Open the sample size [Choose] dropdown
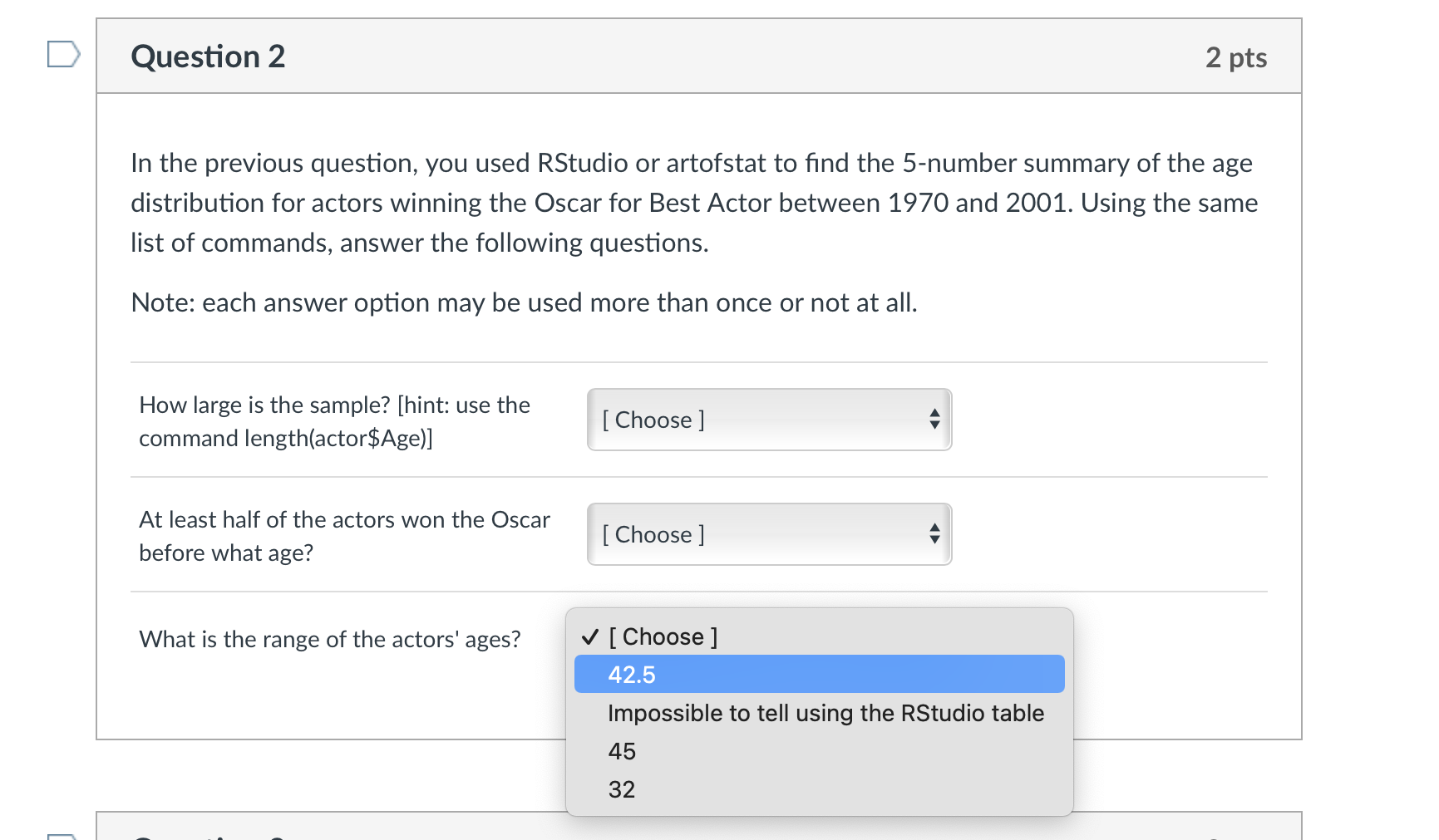This screenshot has width=1439, height=840. (x=768, y=420)
